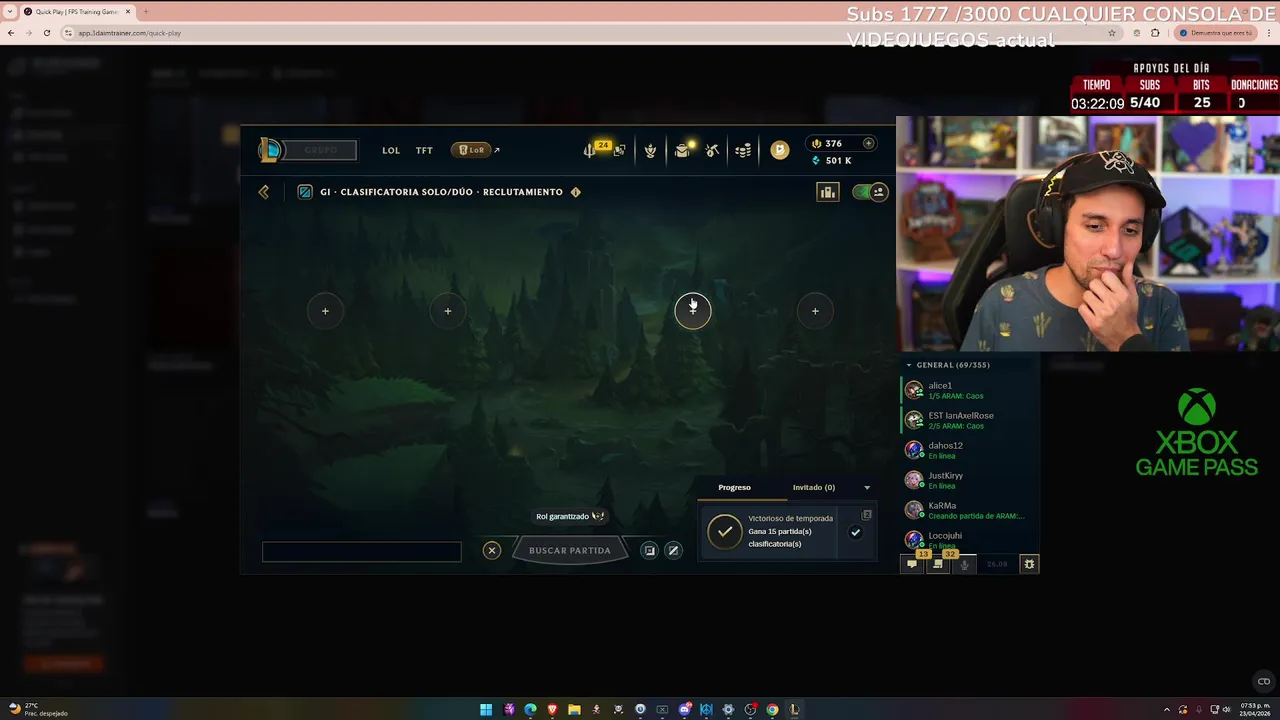
Task: Click the ranked solo/duo queue icon
Action: click(305, 192)
